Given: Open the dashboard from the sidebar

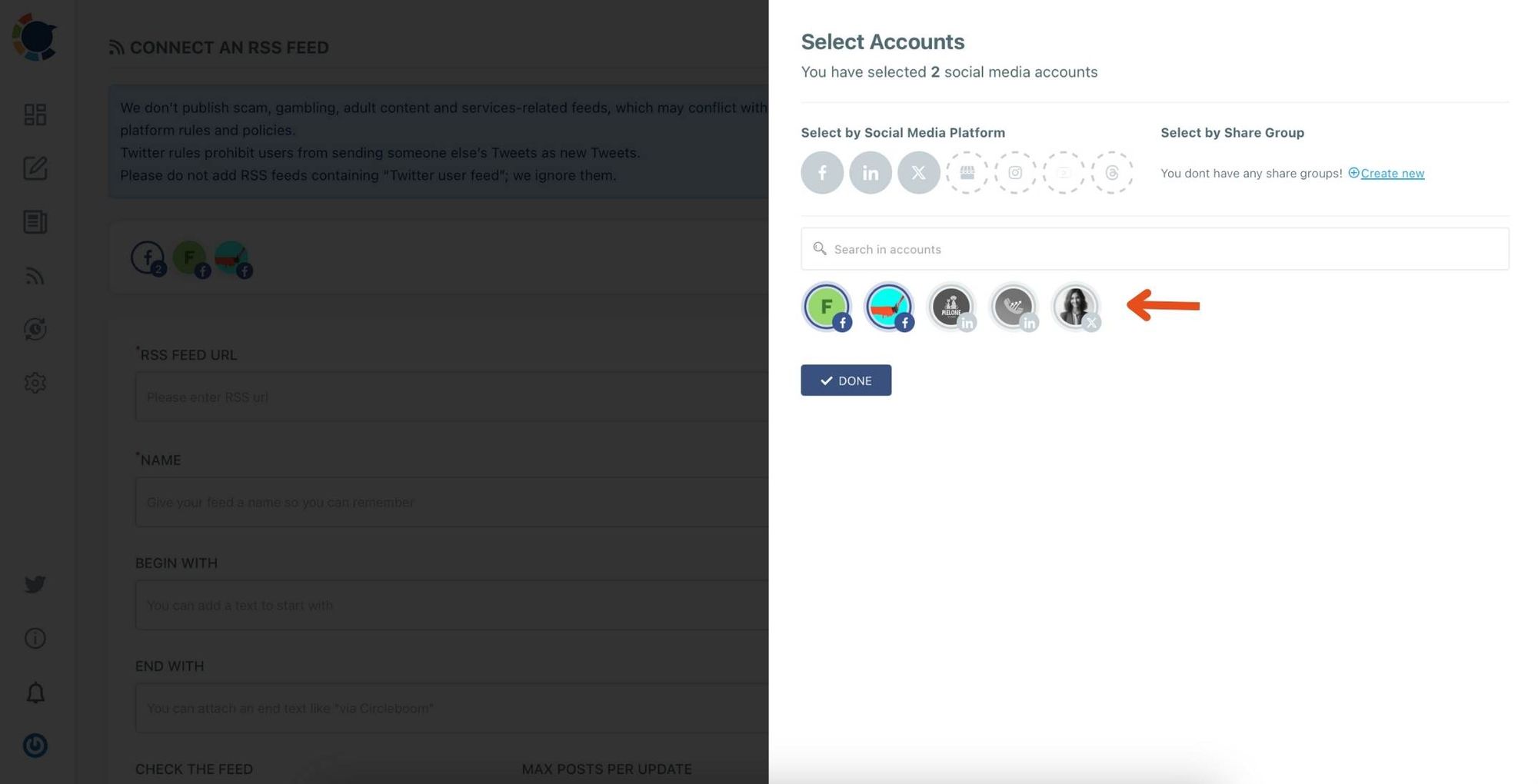Looking at the screenshot, I should (x=35, y=114).
